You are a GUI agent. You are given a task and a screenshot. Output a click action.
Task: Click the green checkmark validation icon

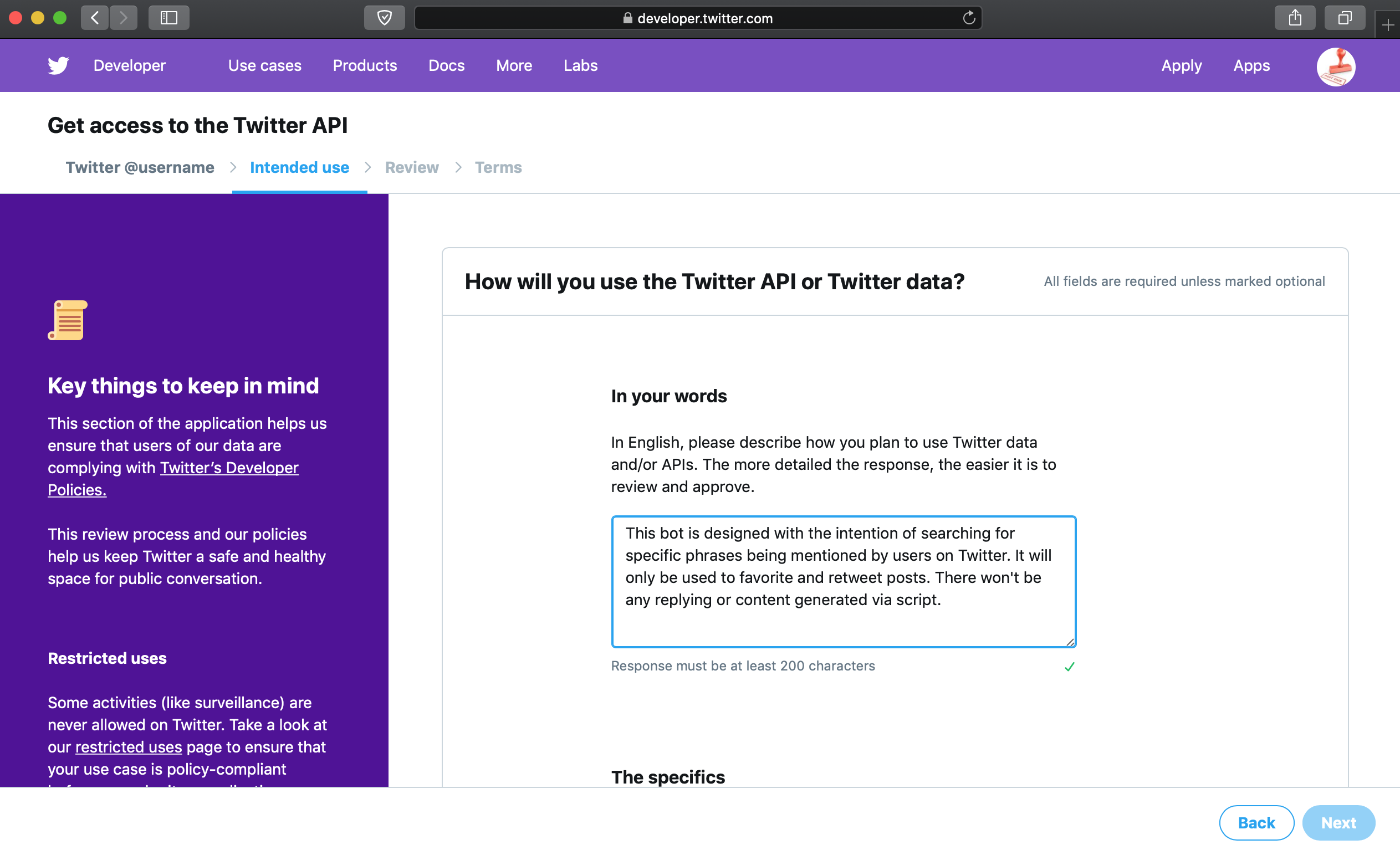point(1069,667)
